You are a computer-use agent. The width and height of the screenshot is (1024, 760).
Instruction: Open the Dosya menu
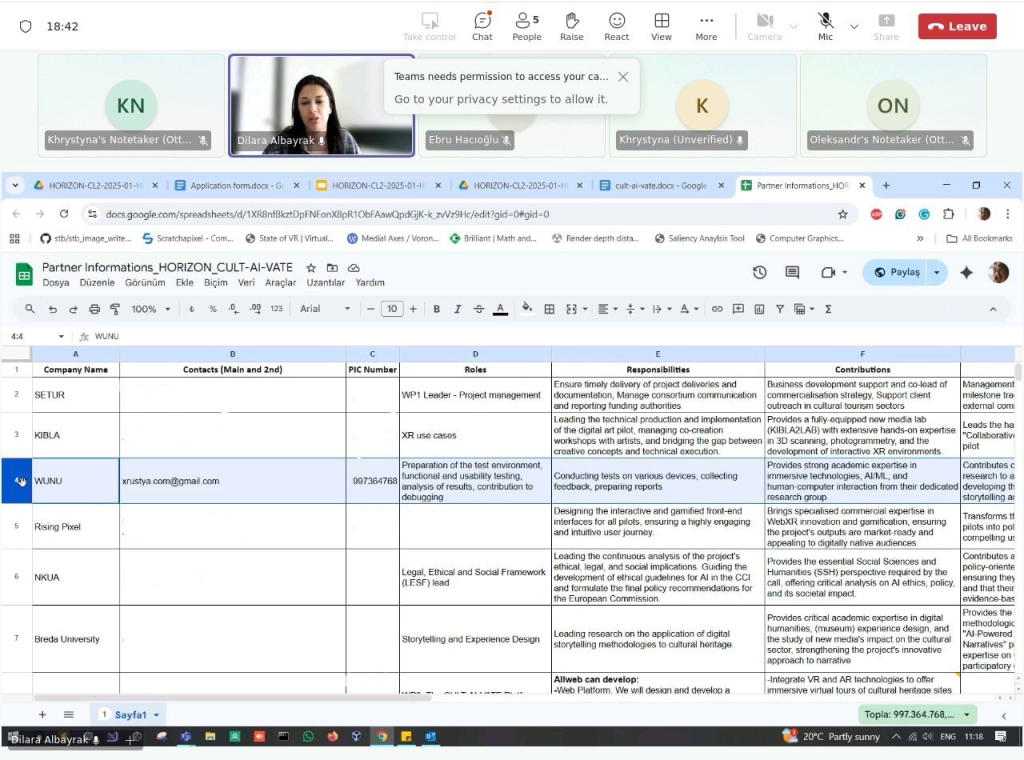(56, 283)
